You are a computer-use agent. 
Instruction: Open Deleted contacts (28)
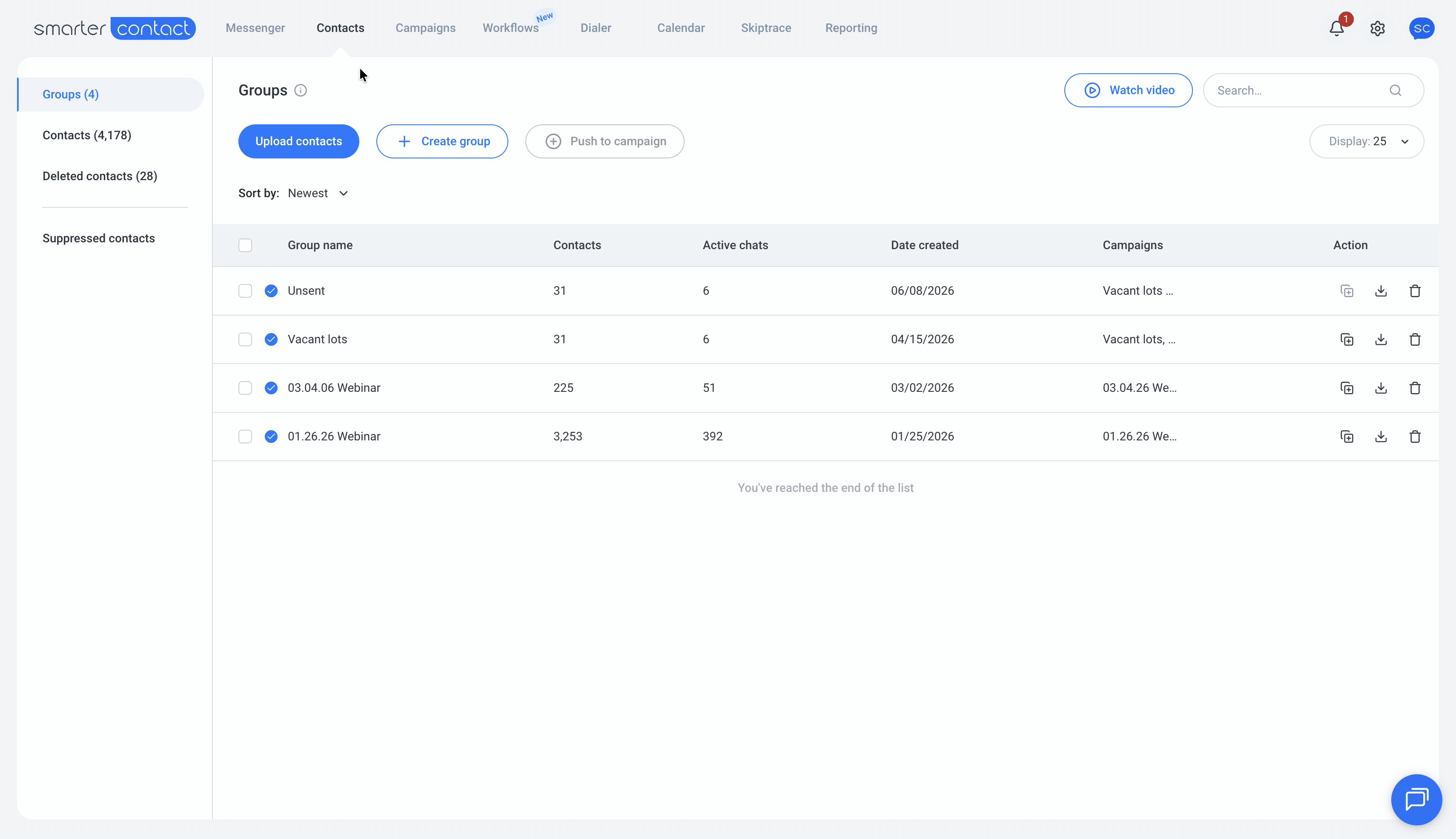(100, 176)
